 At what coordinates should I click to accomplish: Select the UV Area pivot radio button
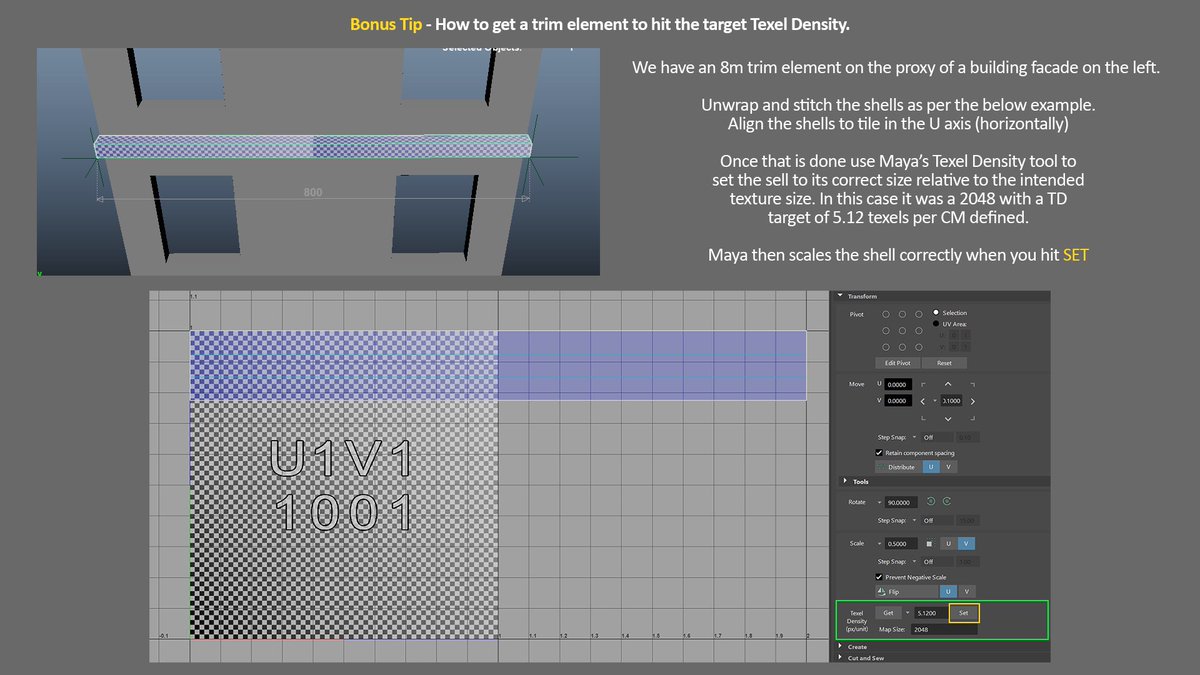pyautogui.click(x=936, y=324)
